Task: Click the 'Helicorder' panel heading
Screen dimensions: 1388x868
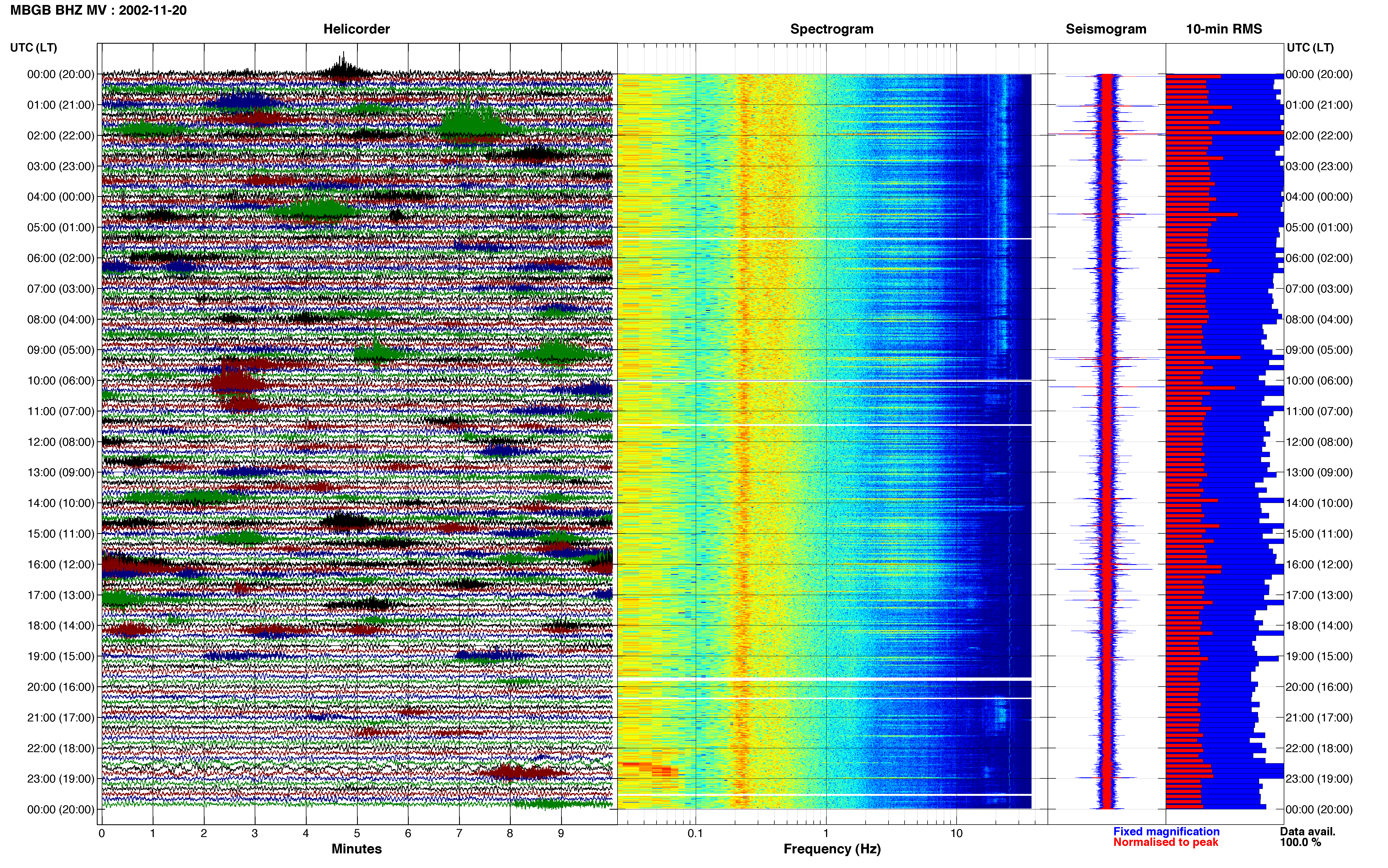Action: (x=356, y=29)
